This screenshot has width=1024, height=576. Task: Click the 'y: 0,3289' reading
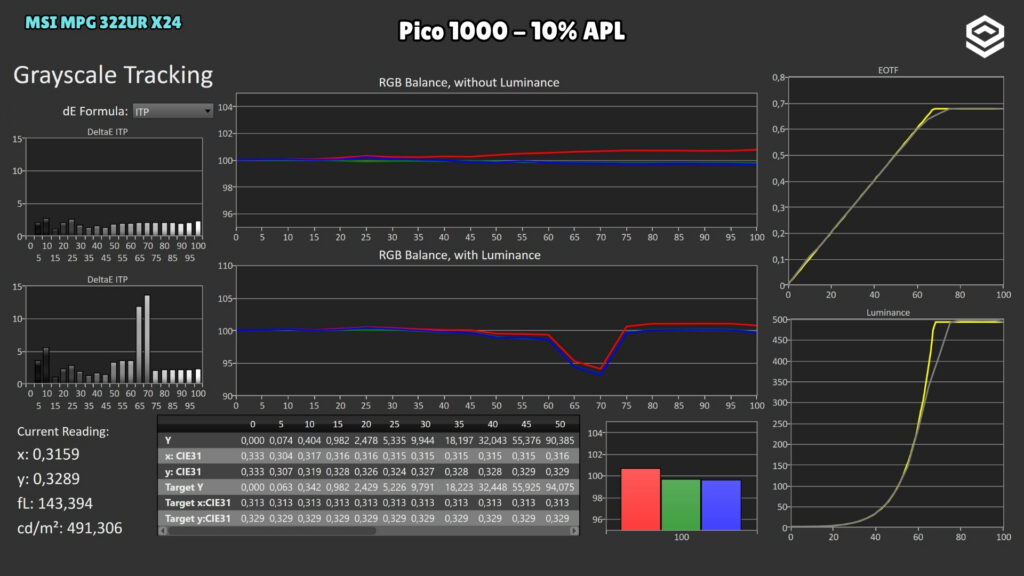coord(48,479)
